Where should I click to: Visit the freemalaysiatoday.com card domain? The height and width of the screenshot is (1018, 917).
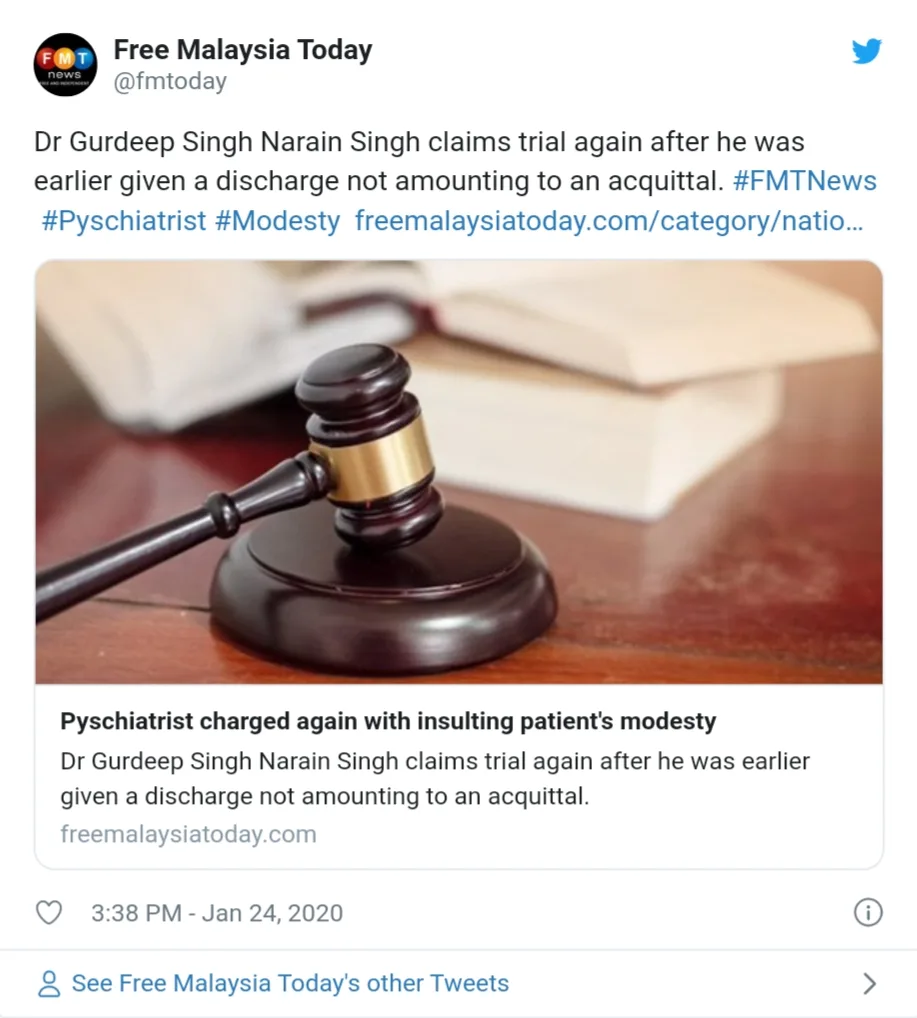tap(188, 834)
